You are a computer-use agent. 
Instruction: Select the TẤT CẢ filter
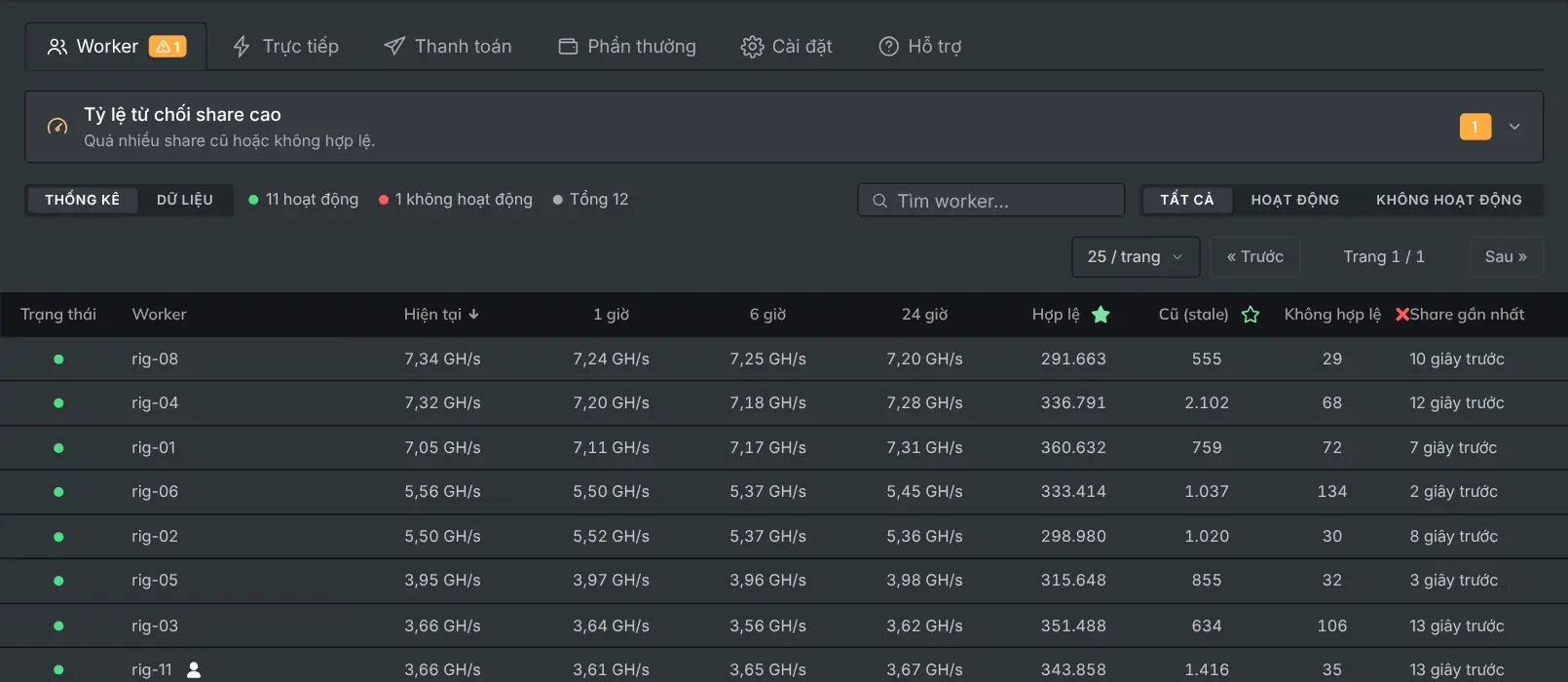point(1187,200)
